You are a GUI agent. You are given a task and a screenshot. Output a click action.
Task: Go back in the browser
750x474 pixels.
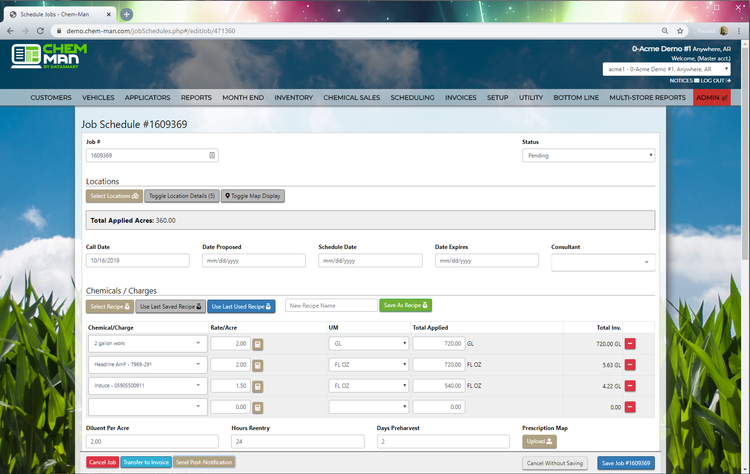click(x=11, y=31)
